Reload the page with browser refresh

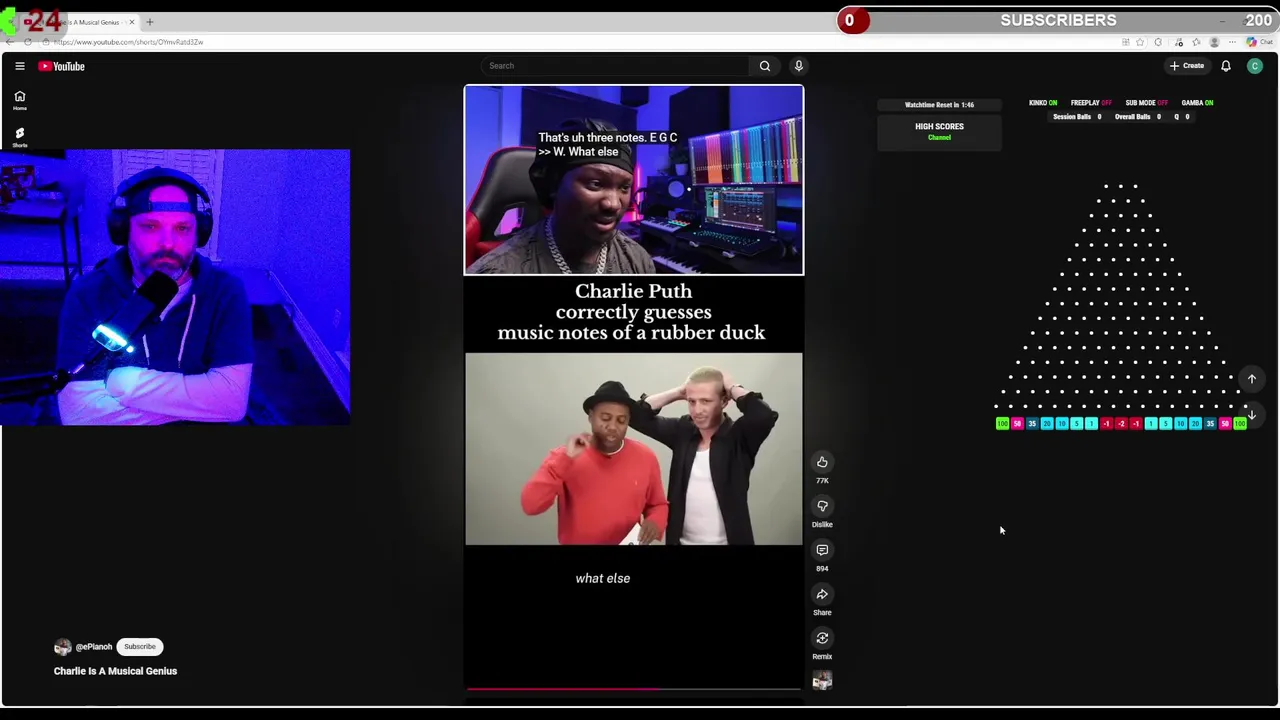tap(27, 42)
